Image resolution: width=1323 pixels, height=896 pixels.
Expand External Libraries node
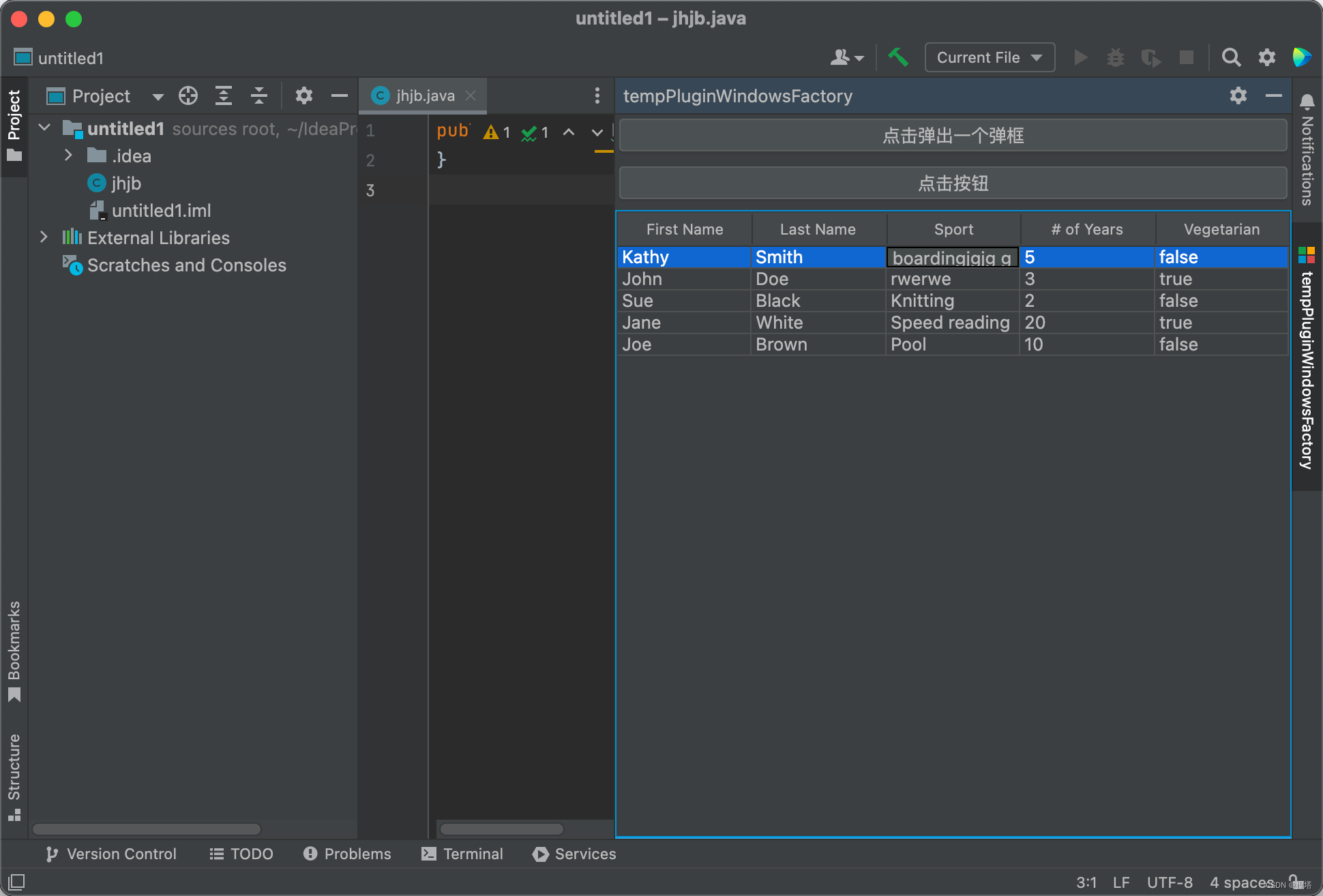pos(44,237)
